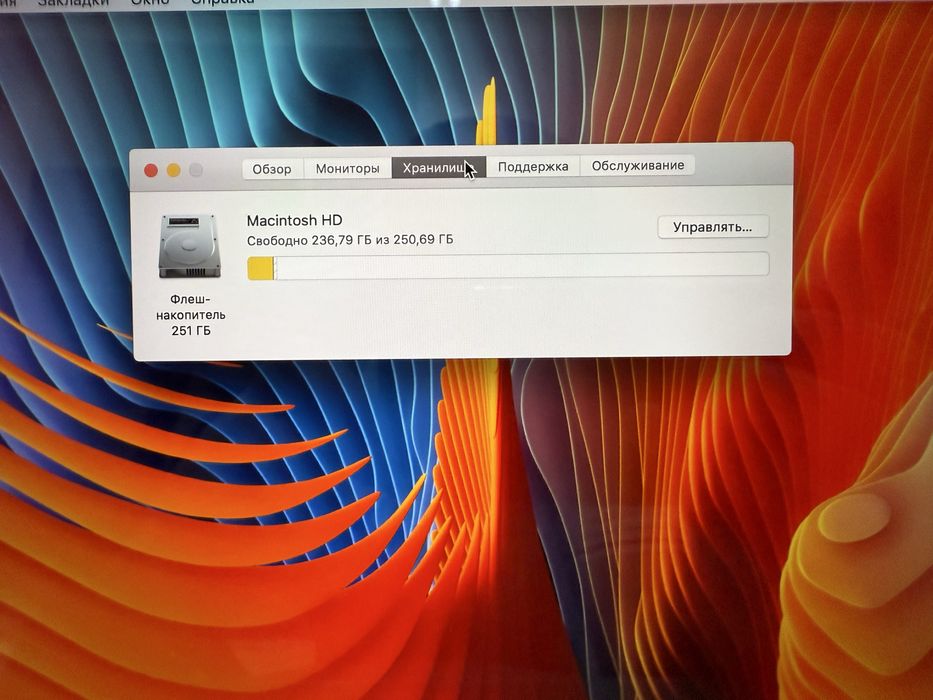This screenshot has height=700, width=933.
Task: Open the Окно menu in menu bar
Action: click(x=150, y=2)
